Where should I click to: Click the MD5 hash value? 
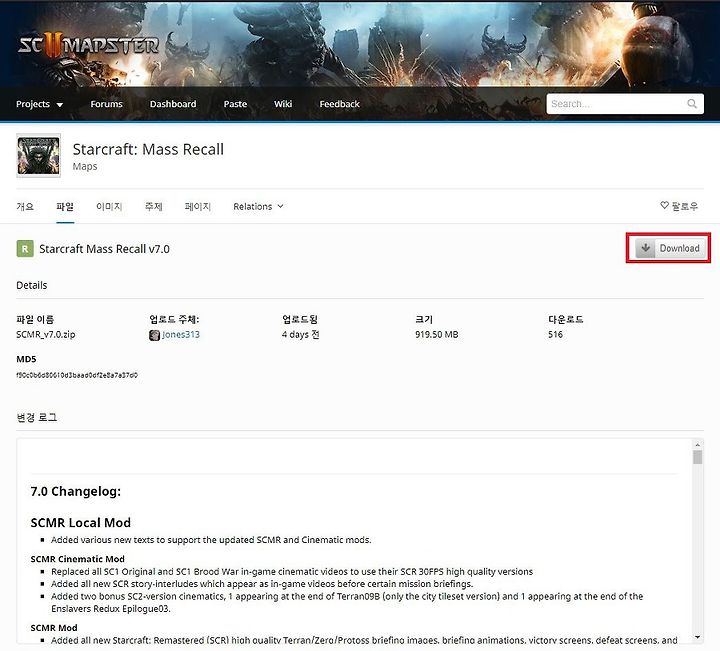77,375
